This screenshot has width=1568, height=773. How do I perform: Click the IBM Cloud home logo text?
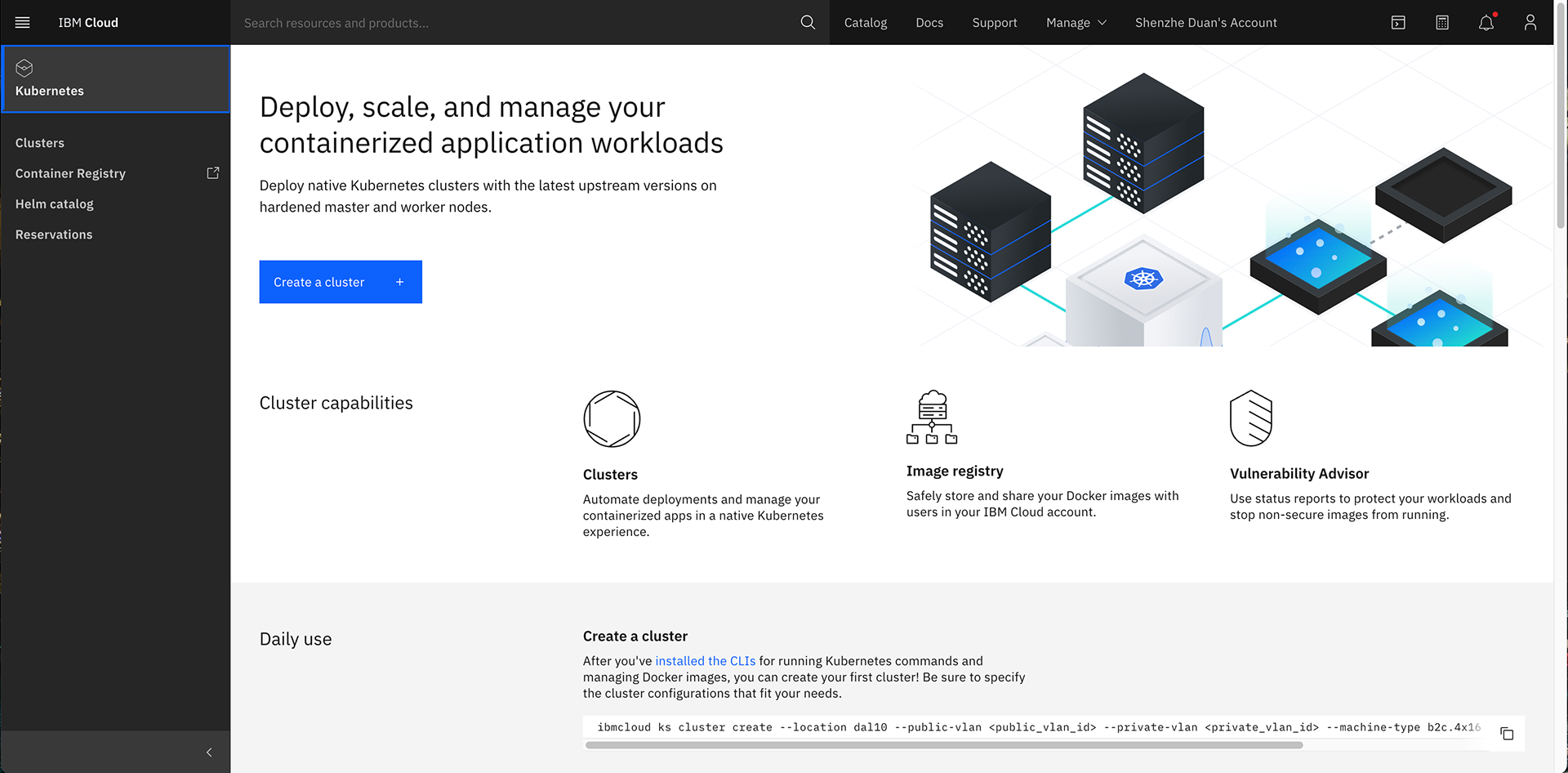click(88, 23)
